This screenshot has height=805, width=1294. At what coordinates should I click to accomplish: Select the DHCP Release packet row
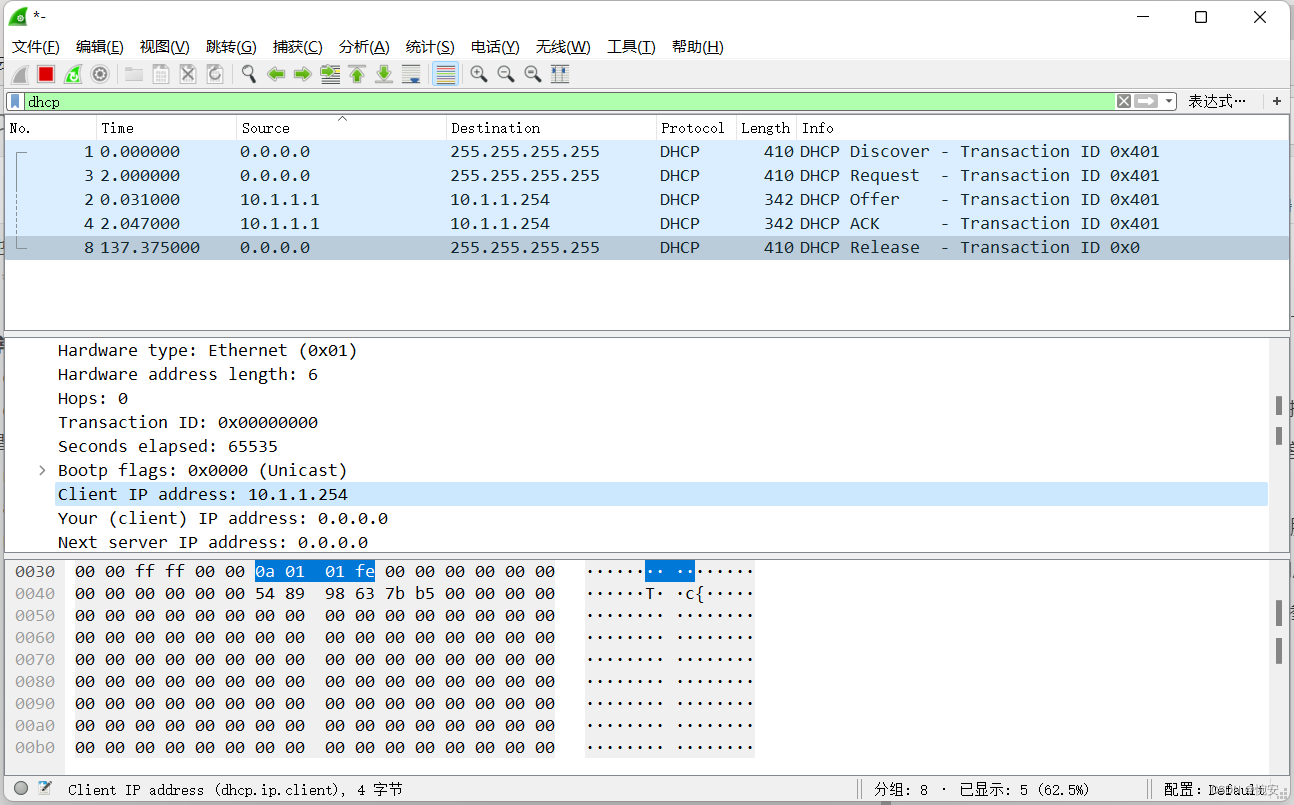646,248
